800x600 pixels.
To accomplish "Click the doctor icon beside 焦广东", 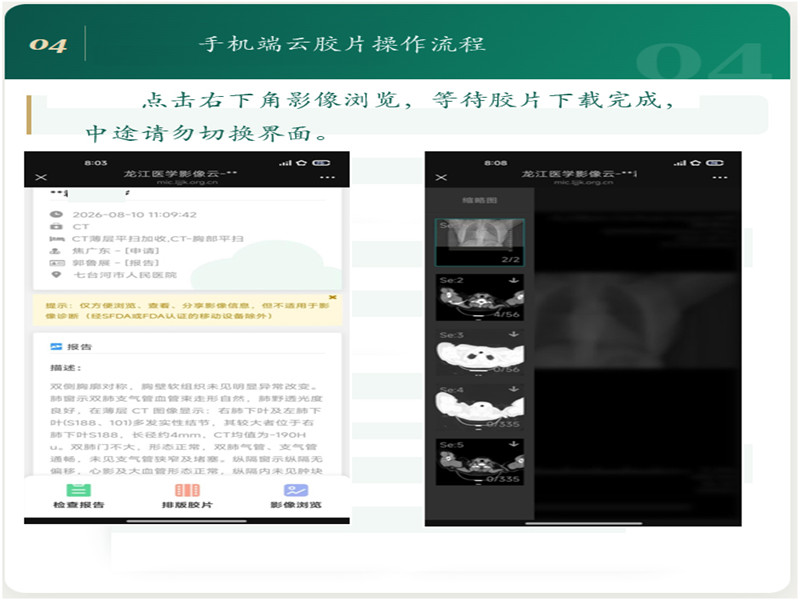I will pyautogui.click(x=56, y=251).
